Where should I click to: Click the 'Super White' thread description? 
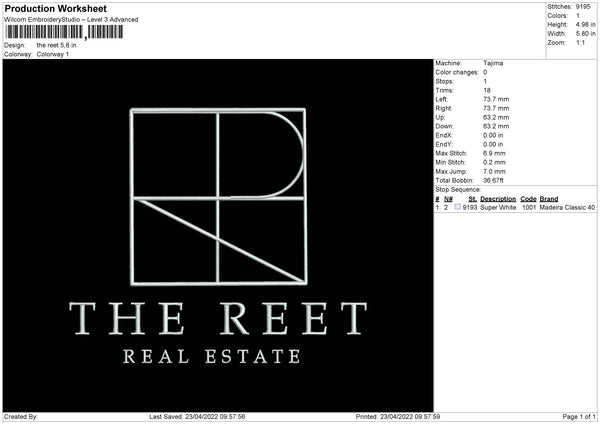[x=498, y=207]
